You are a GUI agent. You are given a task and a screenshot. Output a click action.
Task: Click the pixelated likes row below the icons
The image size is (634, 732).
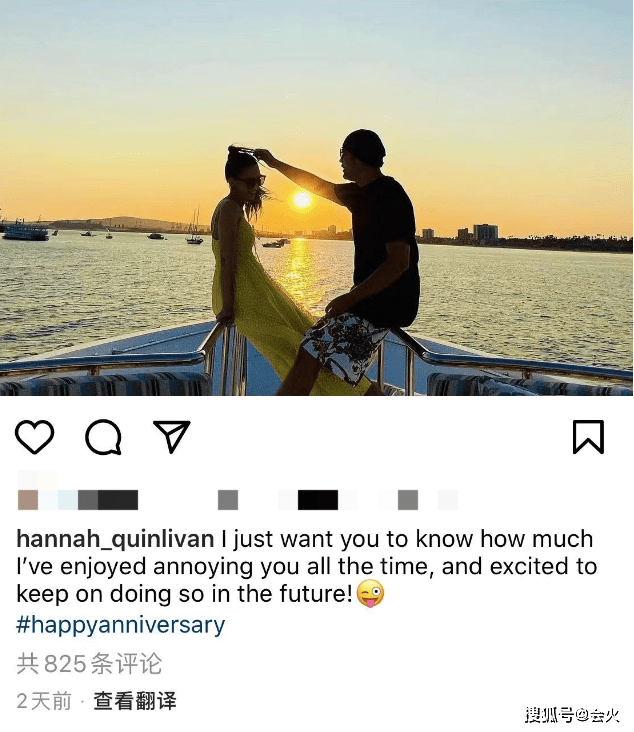238,491
